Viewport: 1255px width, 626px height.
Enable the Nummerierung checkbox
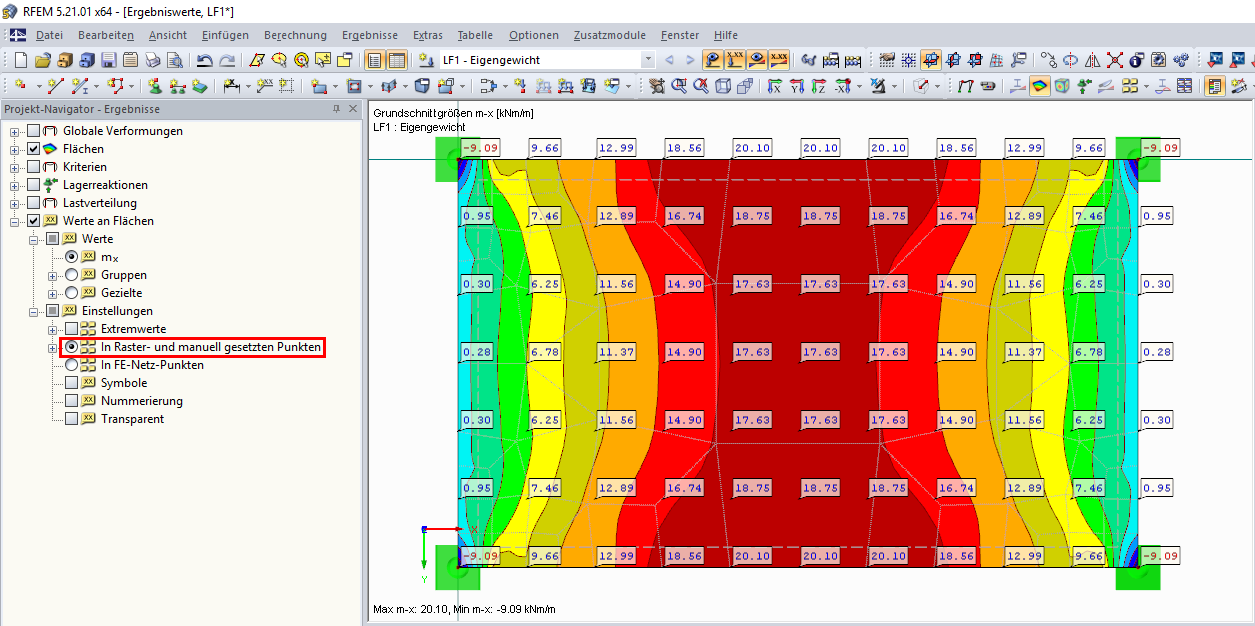click(72, 401)
